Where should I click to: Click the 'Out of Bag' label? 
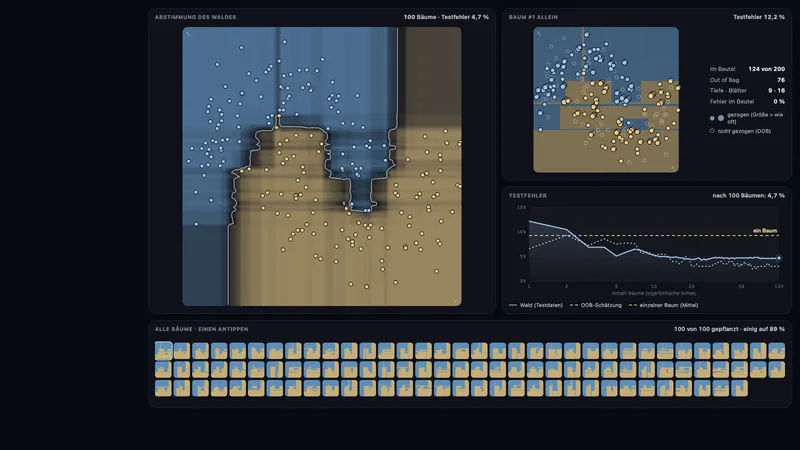pos(724,80)
